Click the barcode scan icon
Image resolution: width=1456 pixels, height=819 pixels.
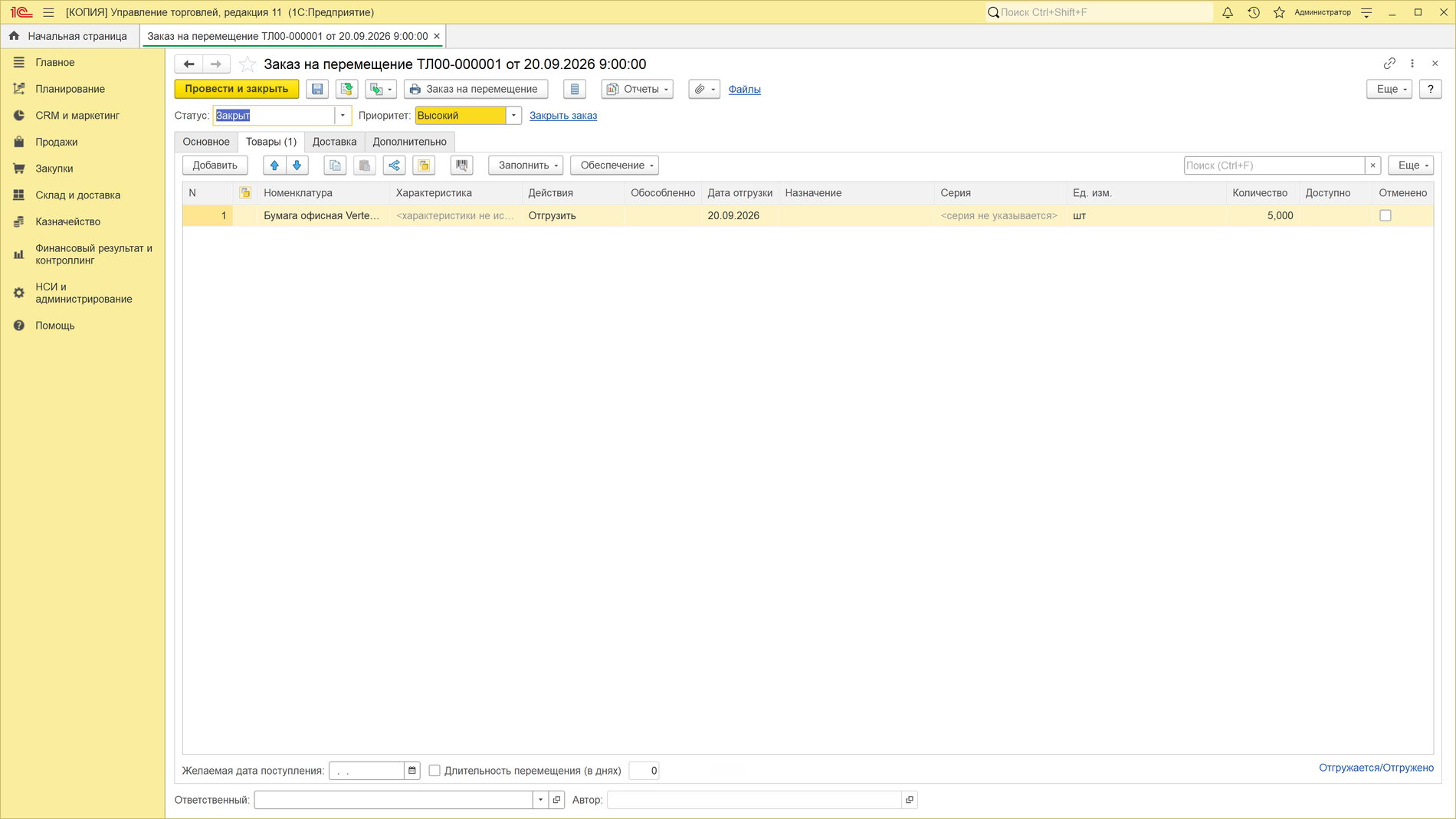click(462, 165)
